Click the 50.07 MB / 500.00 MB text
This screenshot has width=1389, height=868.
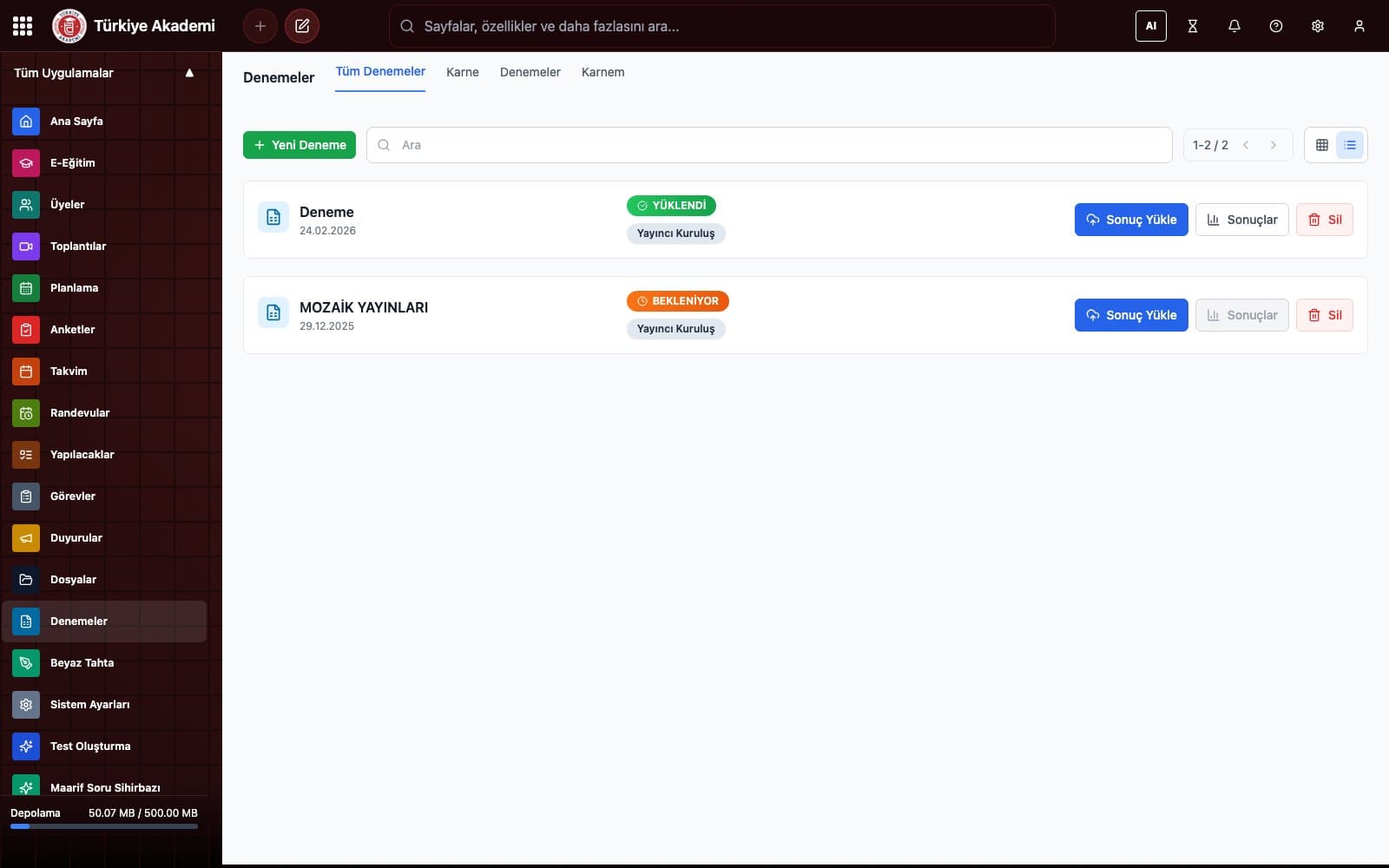pos(143,813)
